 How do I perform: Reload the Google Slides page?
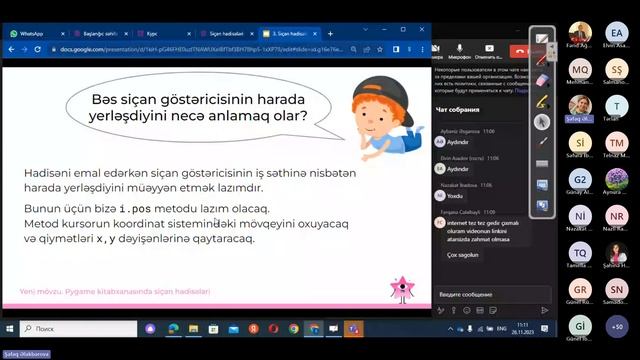click(x=38, y=49)
